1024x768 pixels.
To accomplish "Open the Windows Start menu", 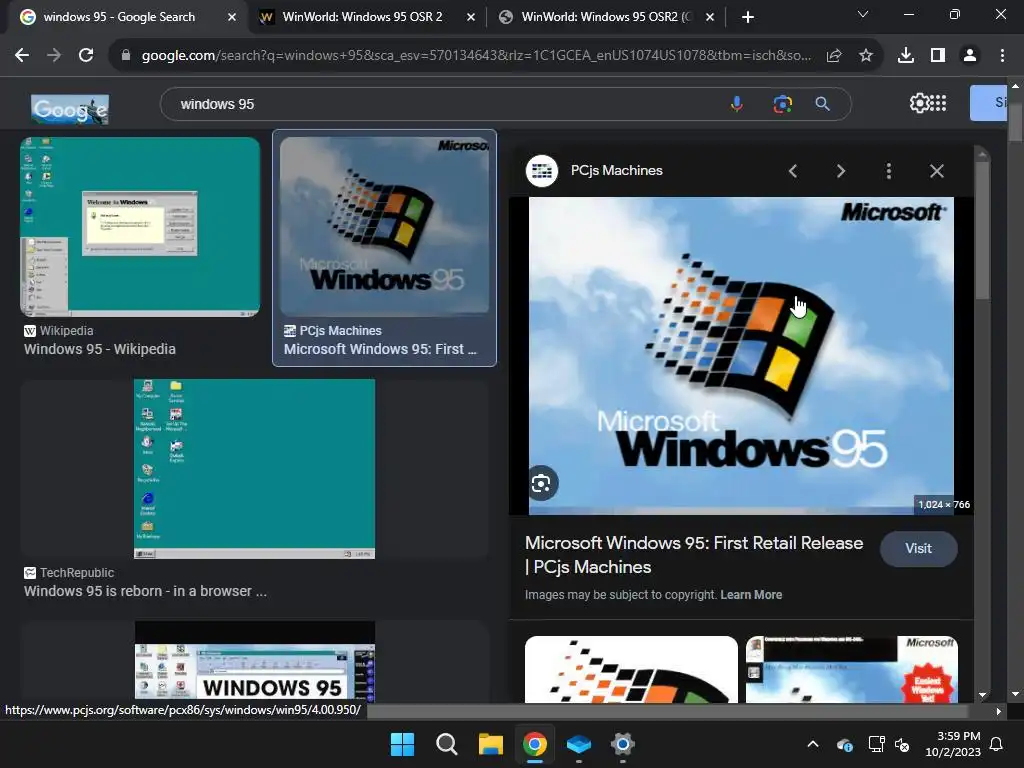I will (402, 744).
